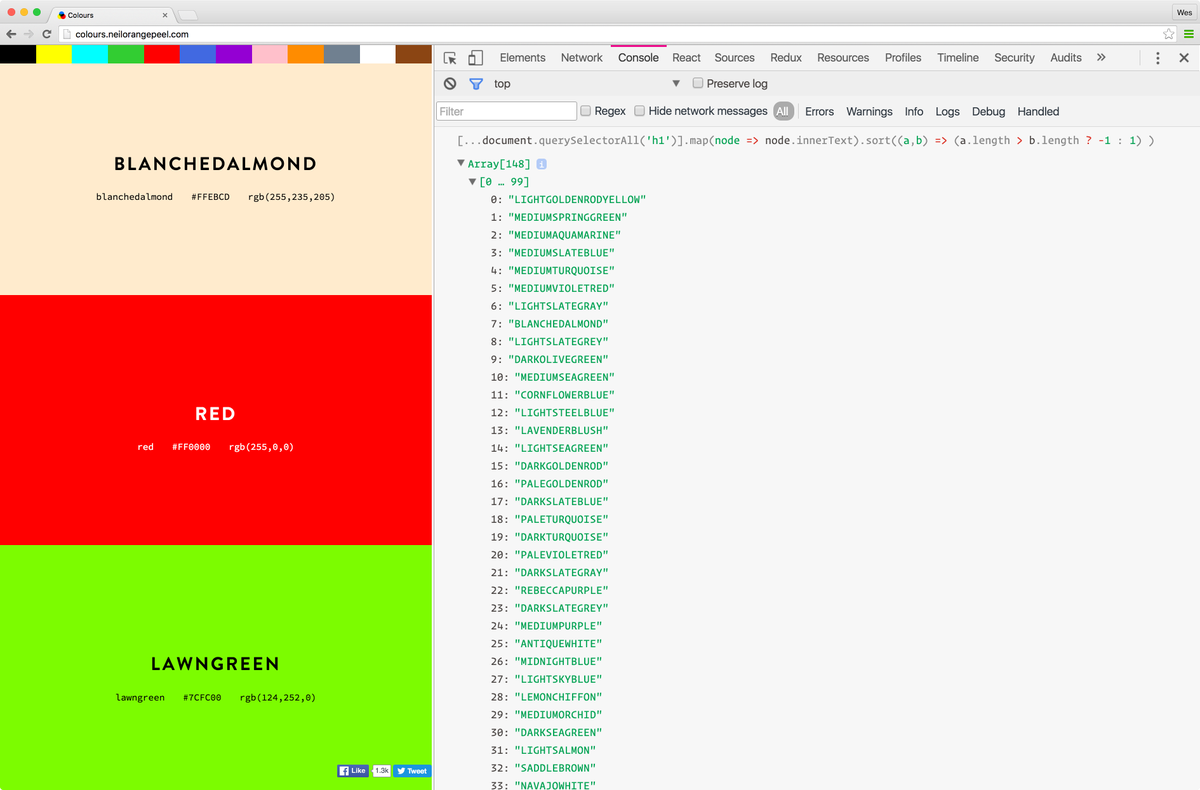Pick the purple swatch in top strip
The height and width of the screenshot is (790, 1200).
(234, 54)
